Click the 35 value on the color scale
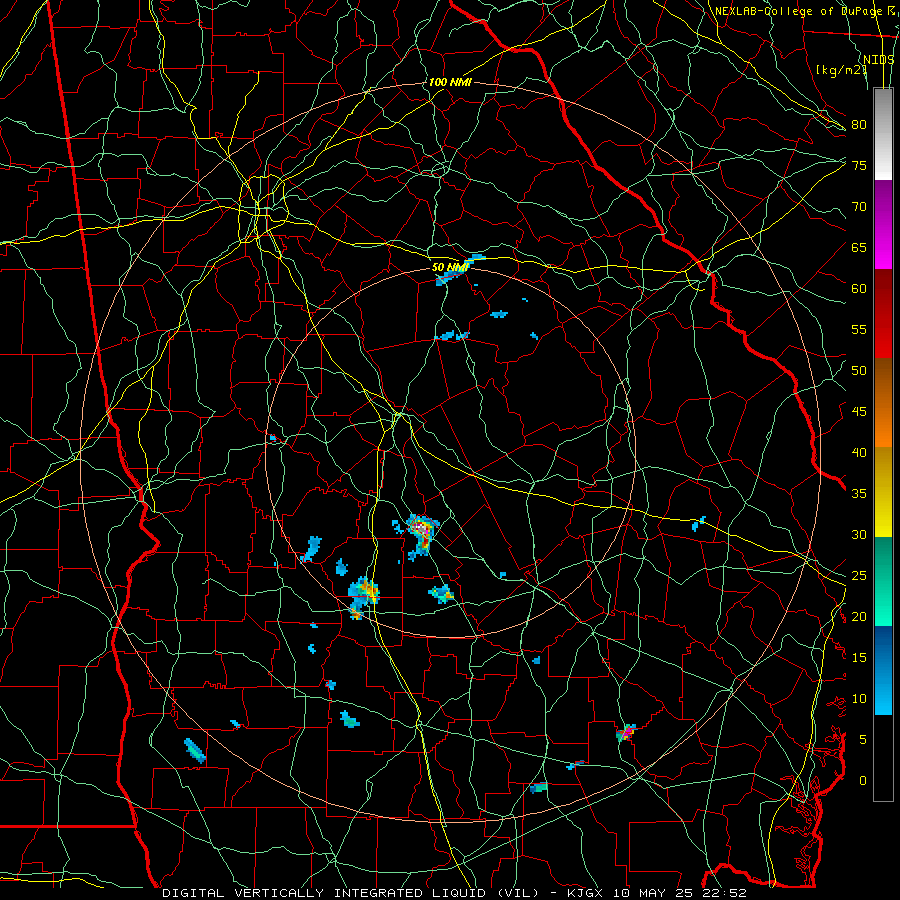 [859, 494]
